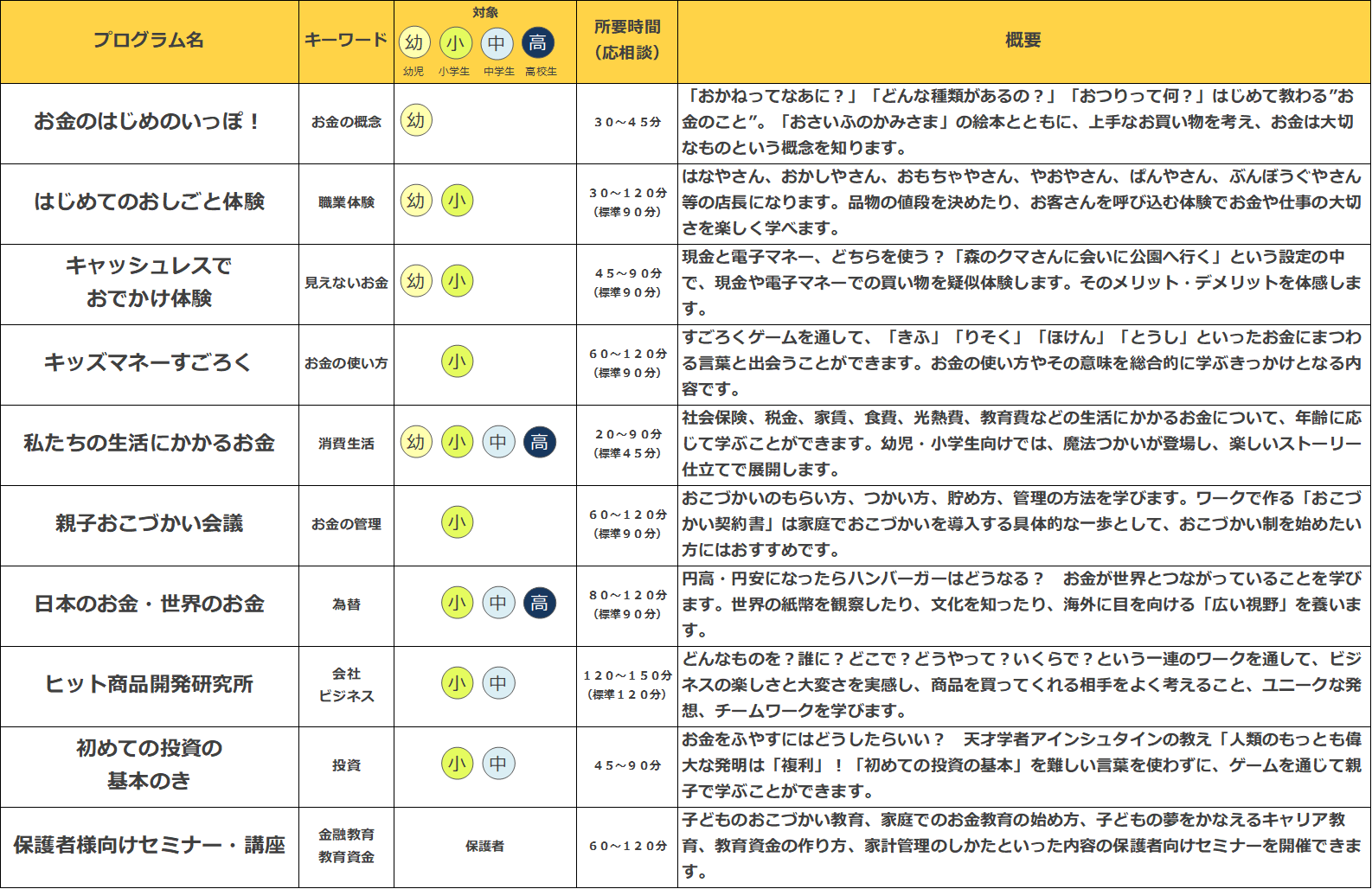
Task: Click 小学生 label under header badge
Action: coord(454,72)
